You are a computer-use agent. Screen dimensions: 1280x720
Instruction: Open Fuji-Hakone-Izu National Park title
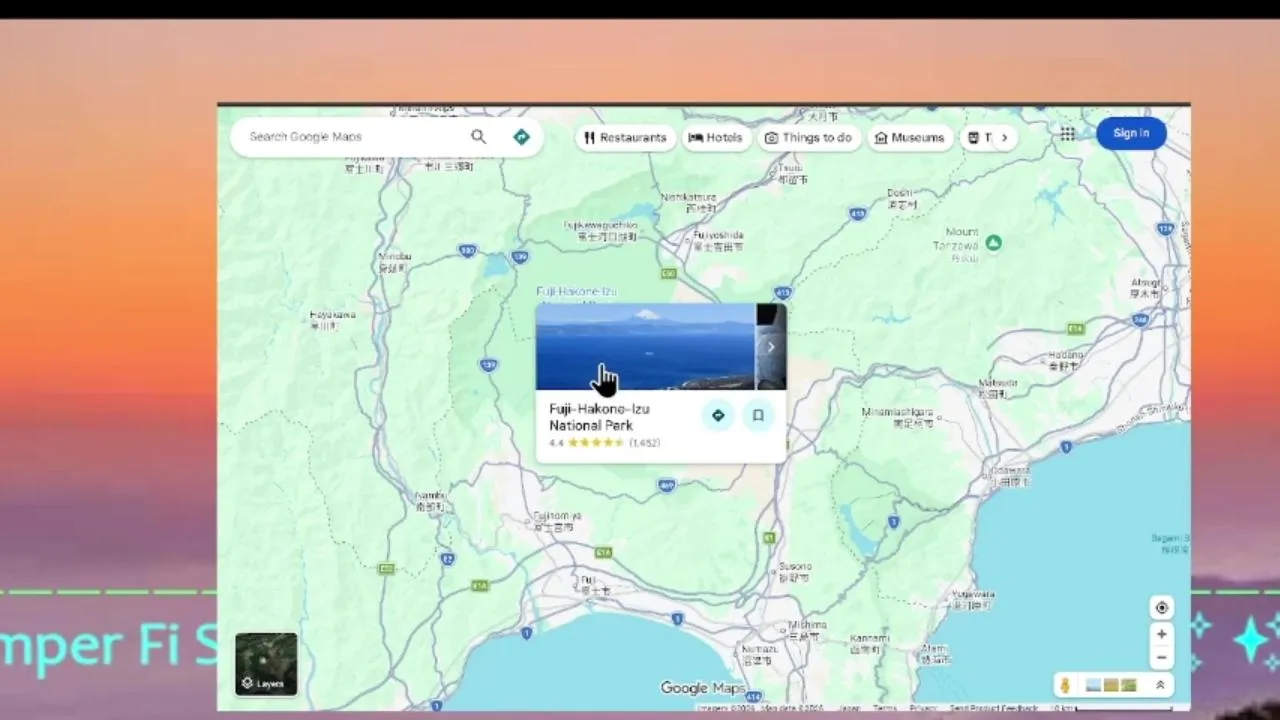point(599,417)
